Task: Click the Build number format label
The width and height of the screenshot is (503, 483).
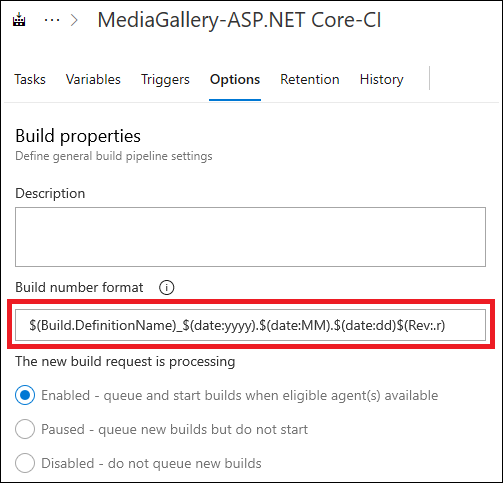Action: 79,287
